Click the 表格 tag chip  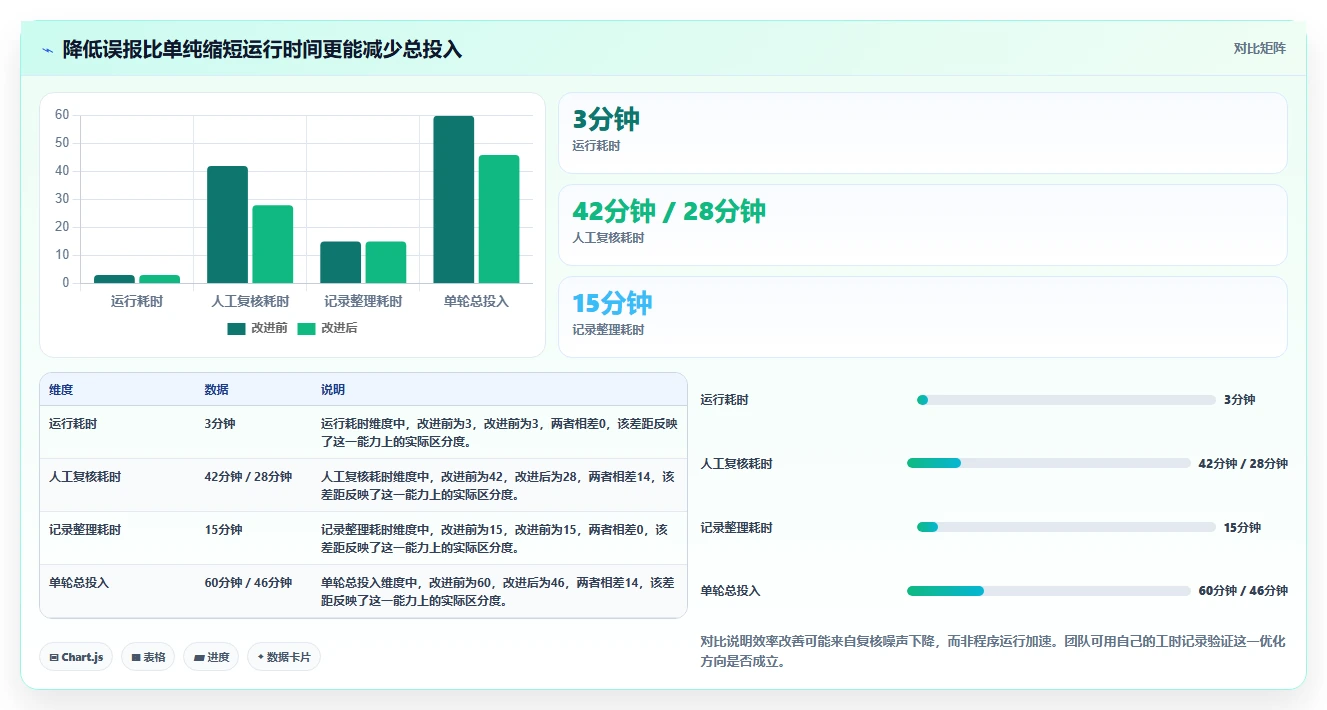[148, 657]
